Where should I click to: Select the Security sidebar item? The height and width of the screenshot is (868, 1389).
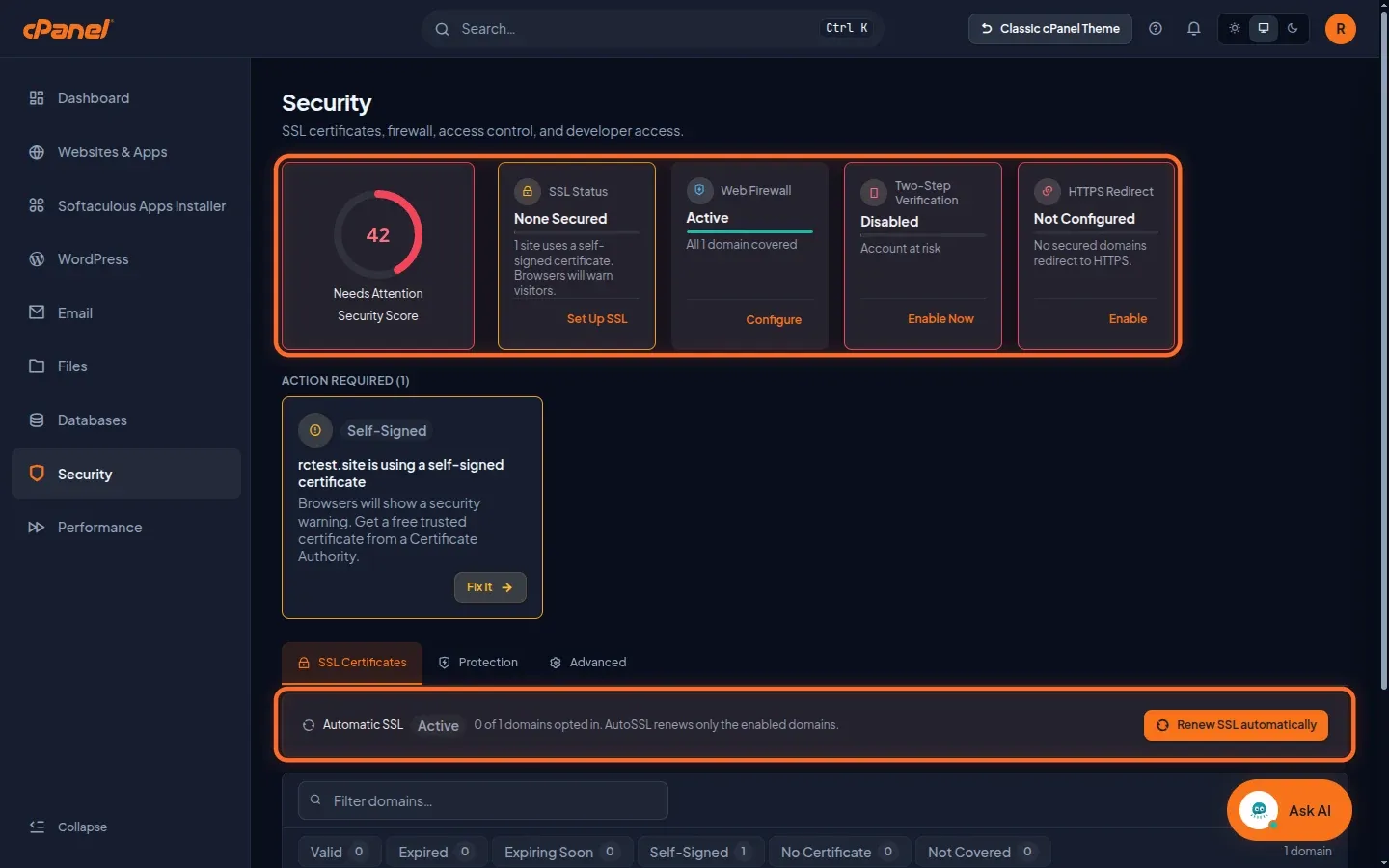(126, 474)
